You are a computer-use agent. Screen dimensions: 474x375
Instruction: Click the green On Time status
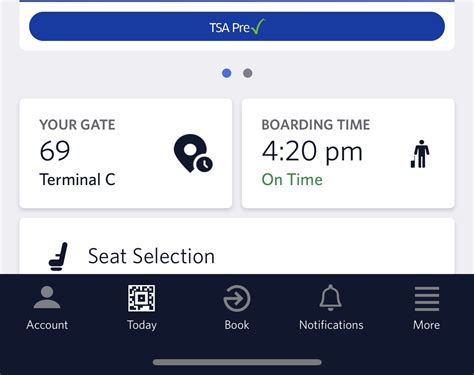[292, 180]
